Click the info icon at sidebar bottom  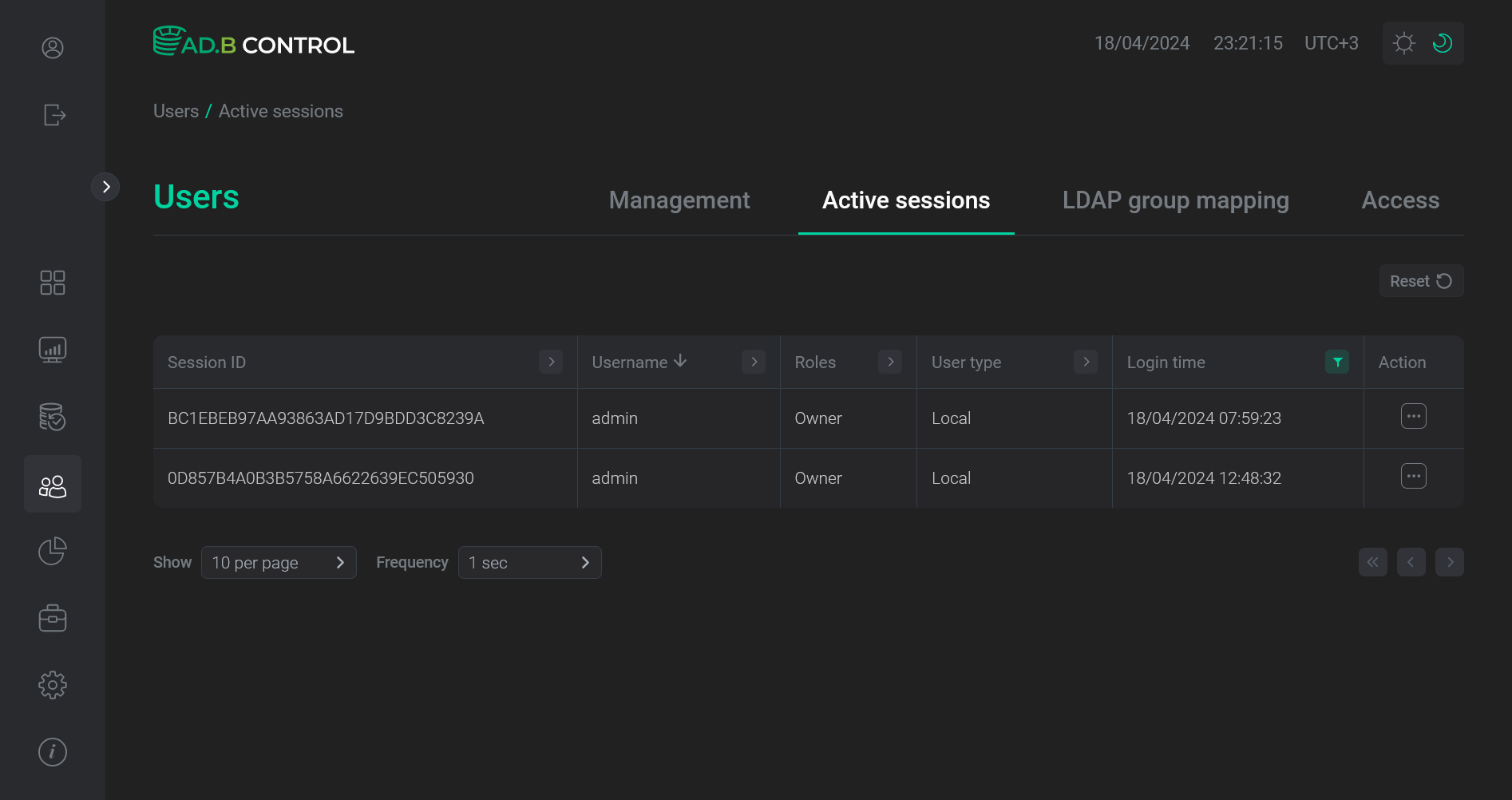click(52, 751)
